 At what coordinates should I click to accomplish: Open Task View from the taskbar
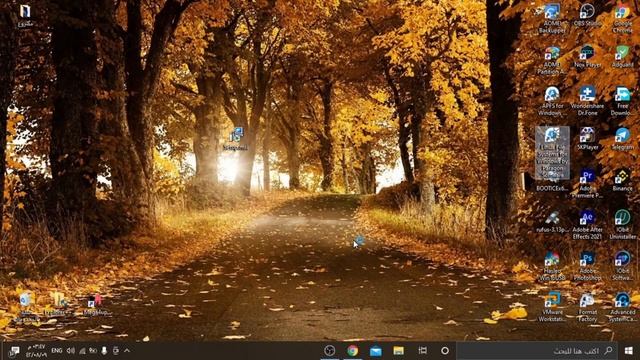click(422, 351)
